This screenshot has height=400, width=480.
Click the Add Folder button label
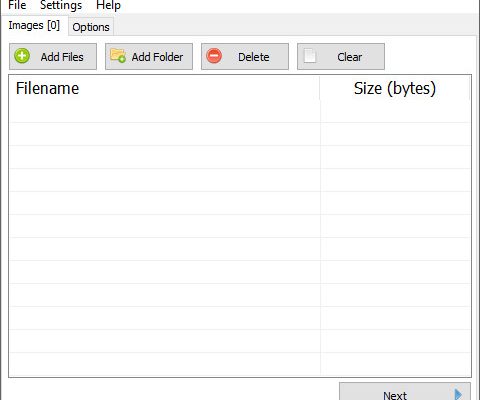click(157, 57)
